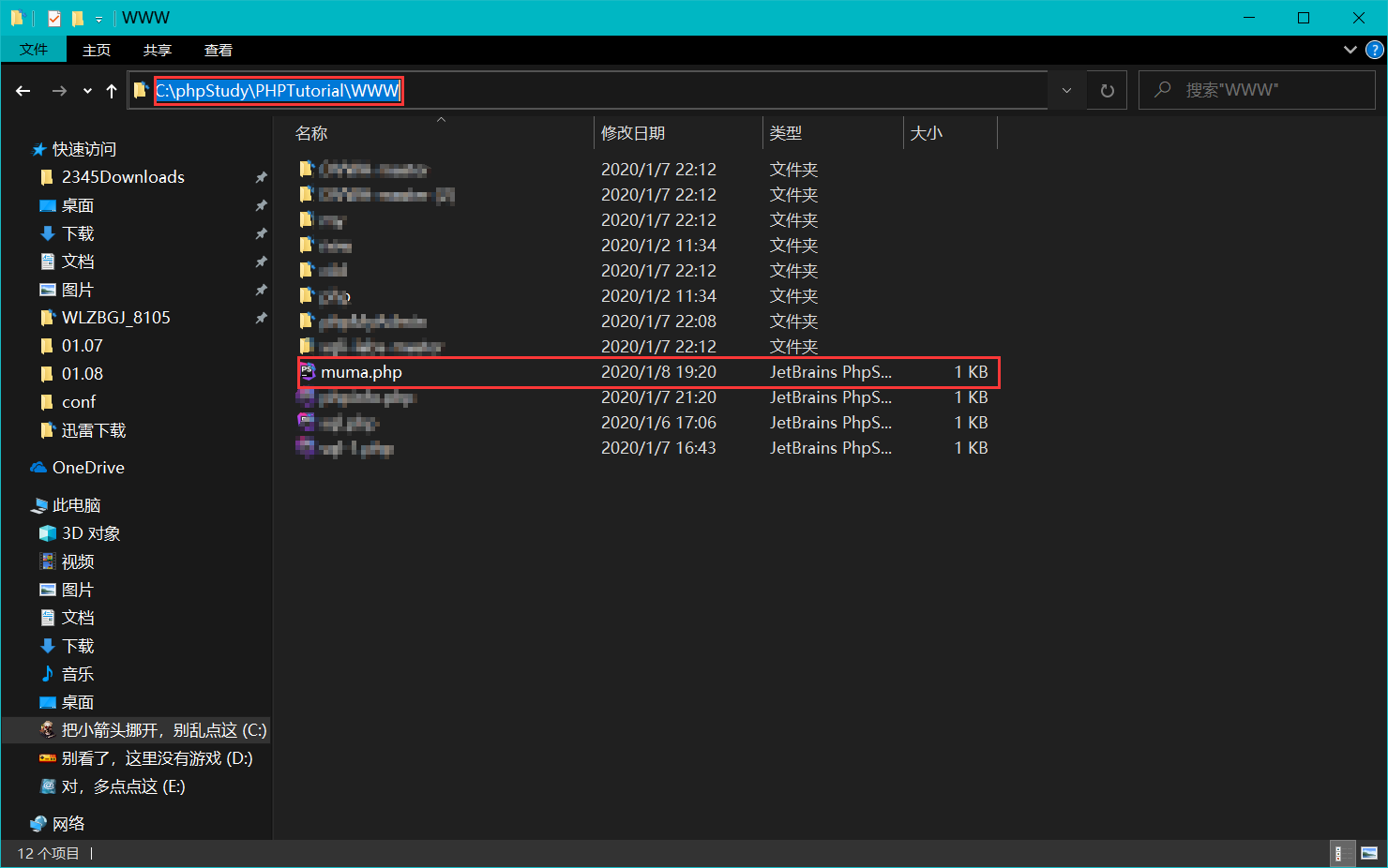This screenshot has width=1388, height=868.
Task: Click the 2020/1/7 16:43 file row
Action: (x=648, y=448)
